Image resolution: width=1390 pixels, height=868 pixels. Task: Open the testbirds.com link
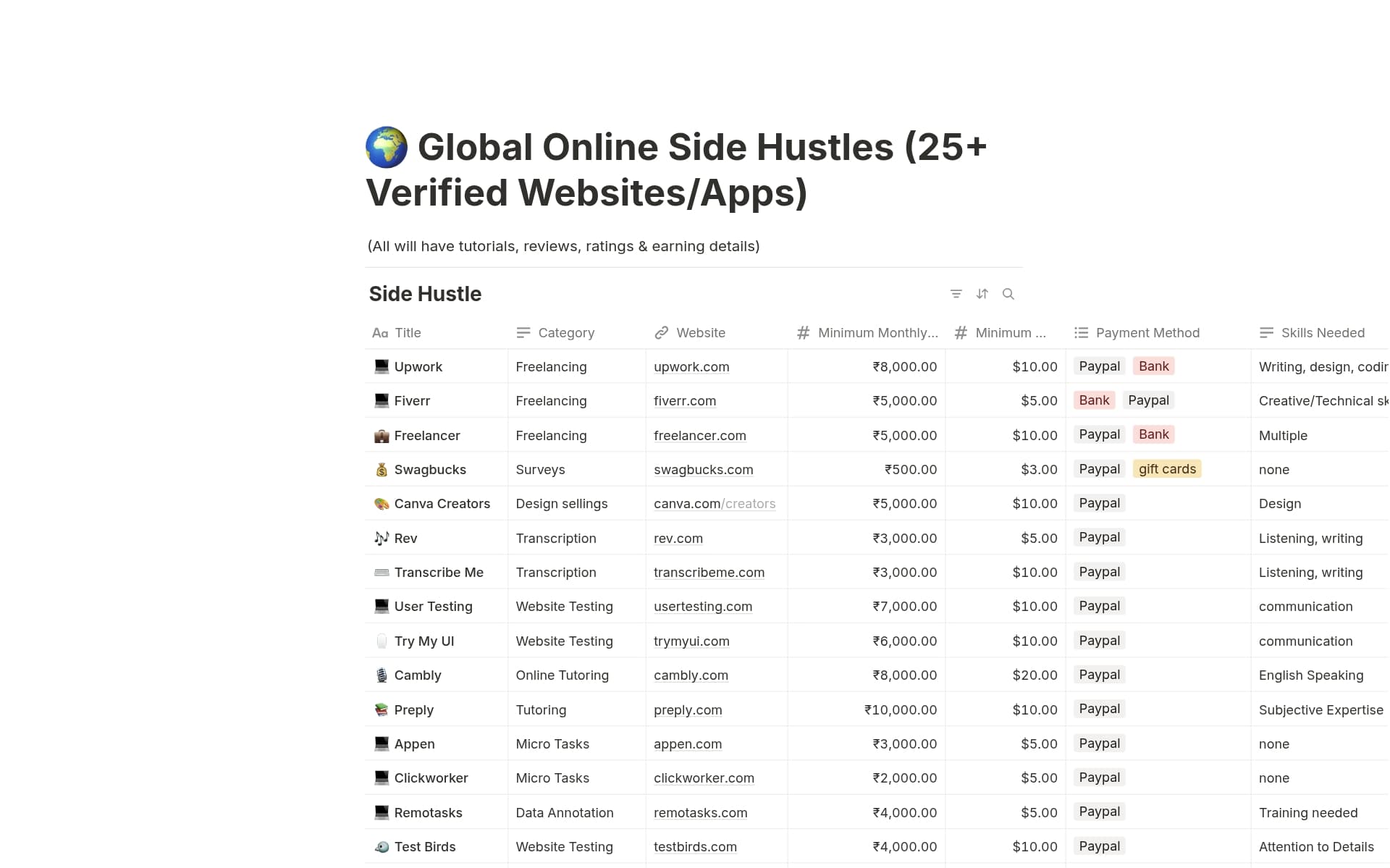[695, 847]
